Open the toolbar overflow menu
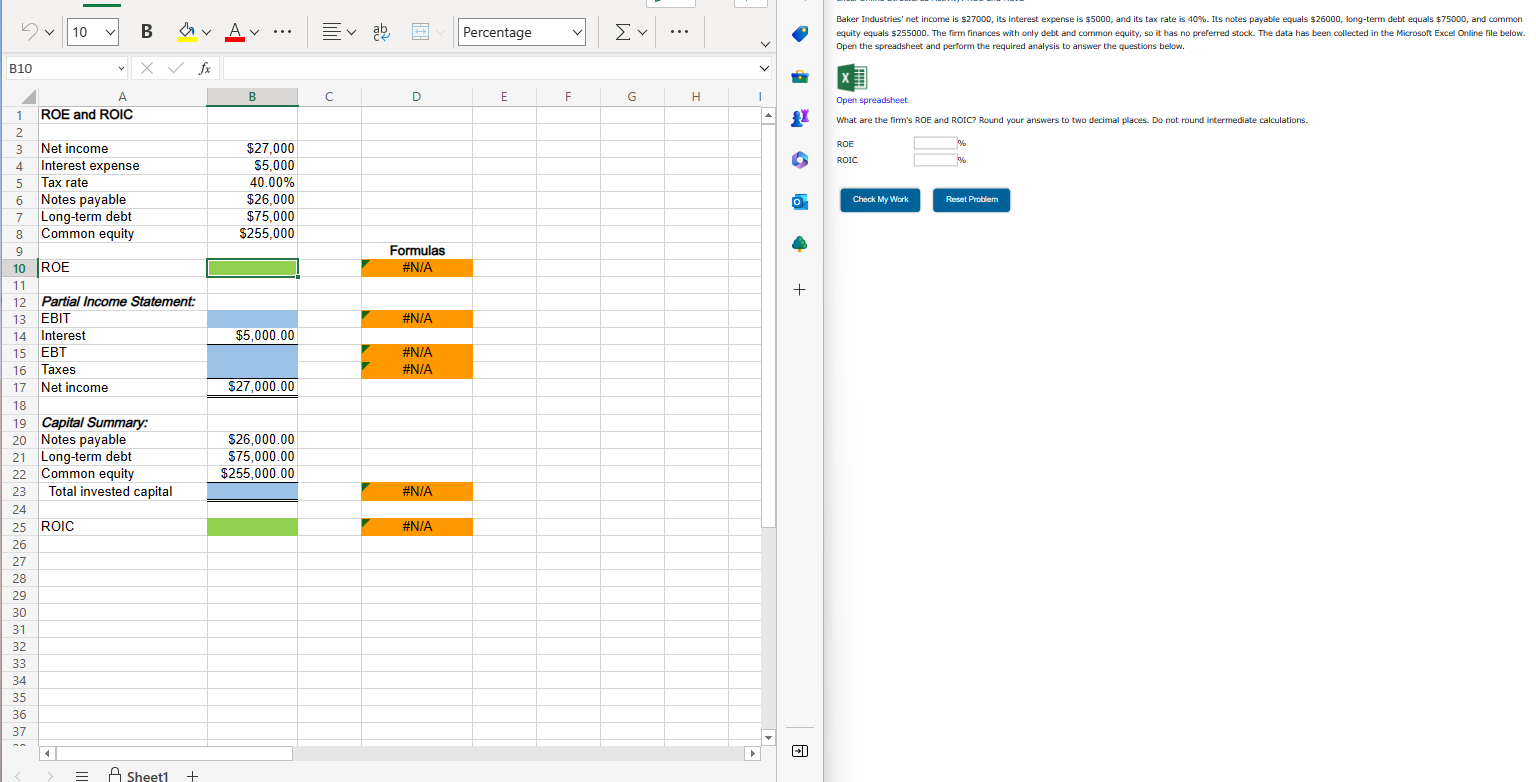 pos(679,31)
